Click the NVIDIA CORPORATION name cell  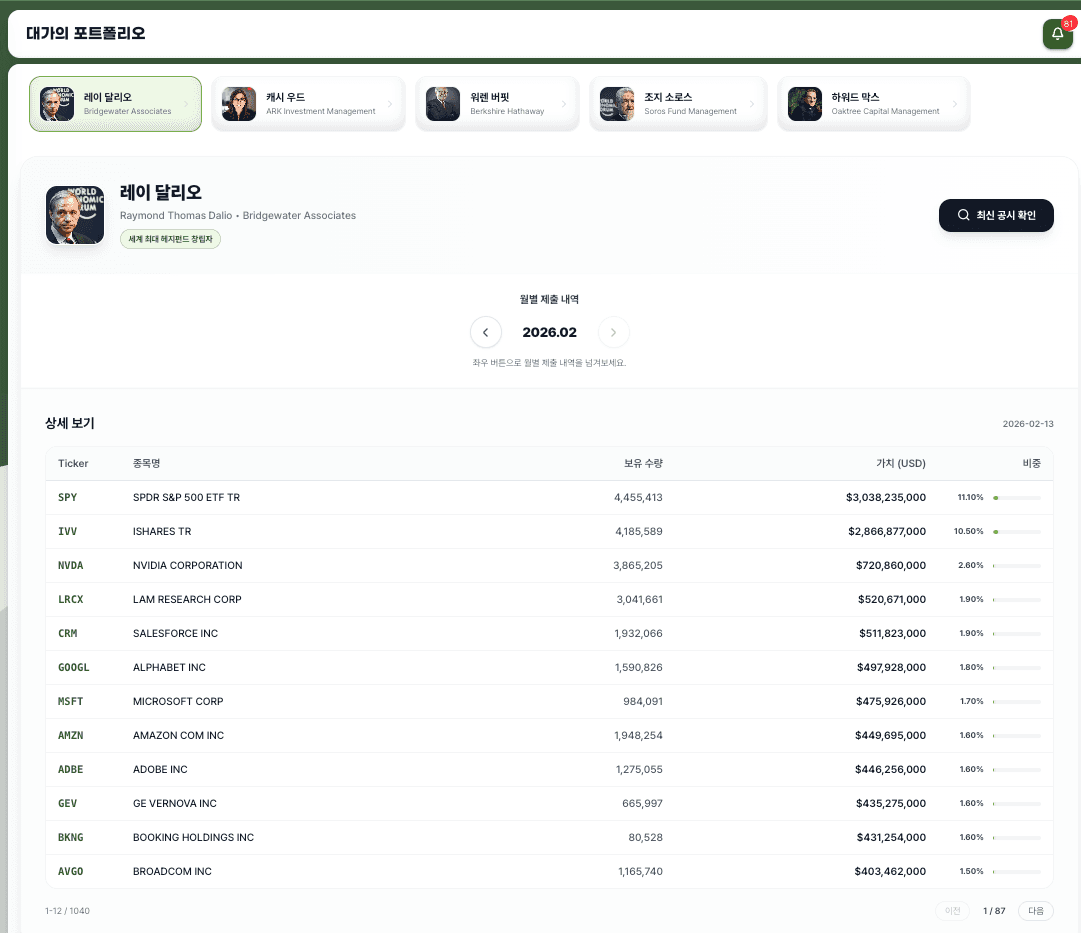pyautogui.click(x=188, y=565)
